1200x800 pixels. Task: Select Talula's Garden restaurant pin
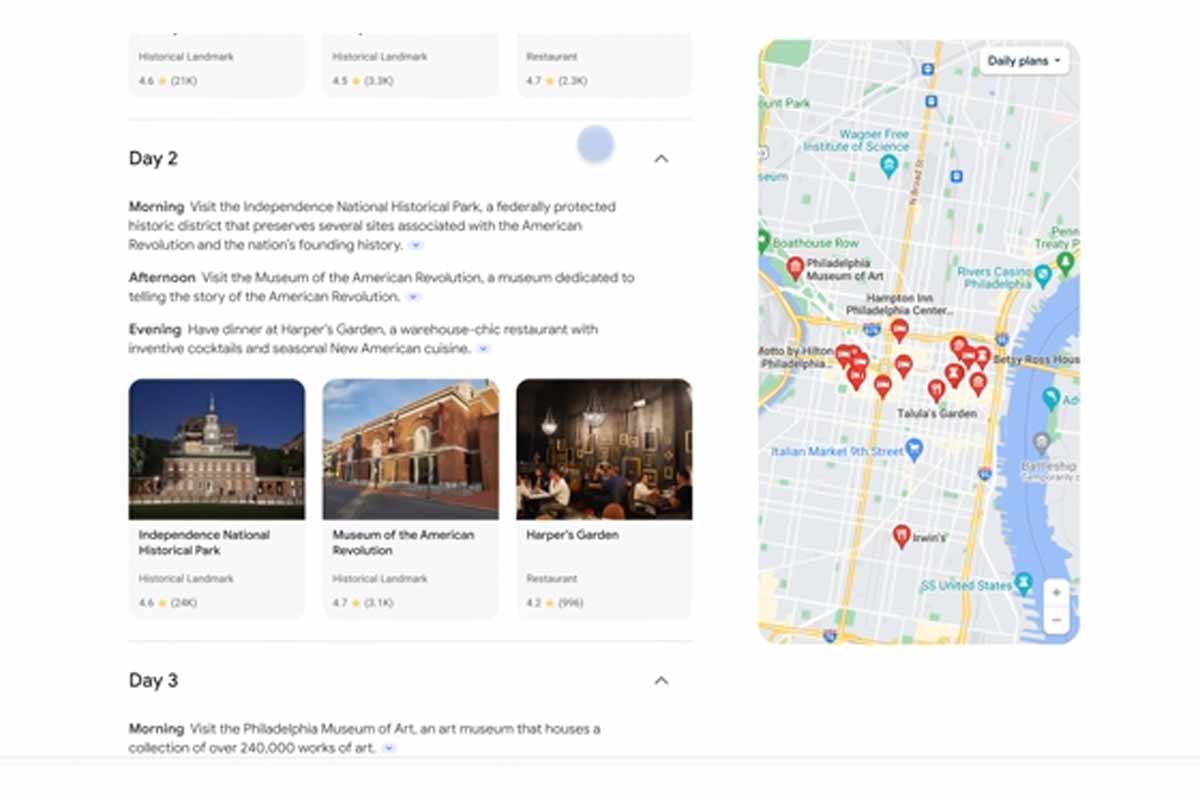point(936,390)
